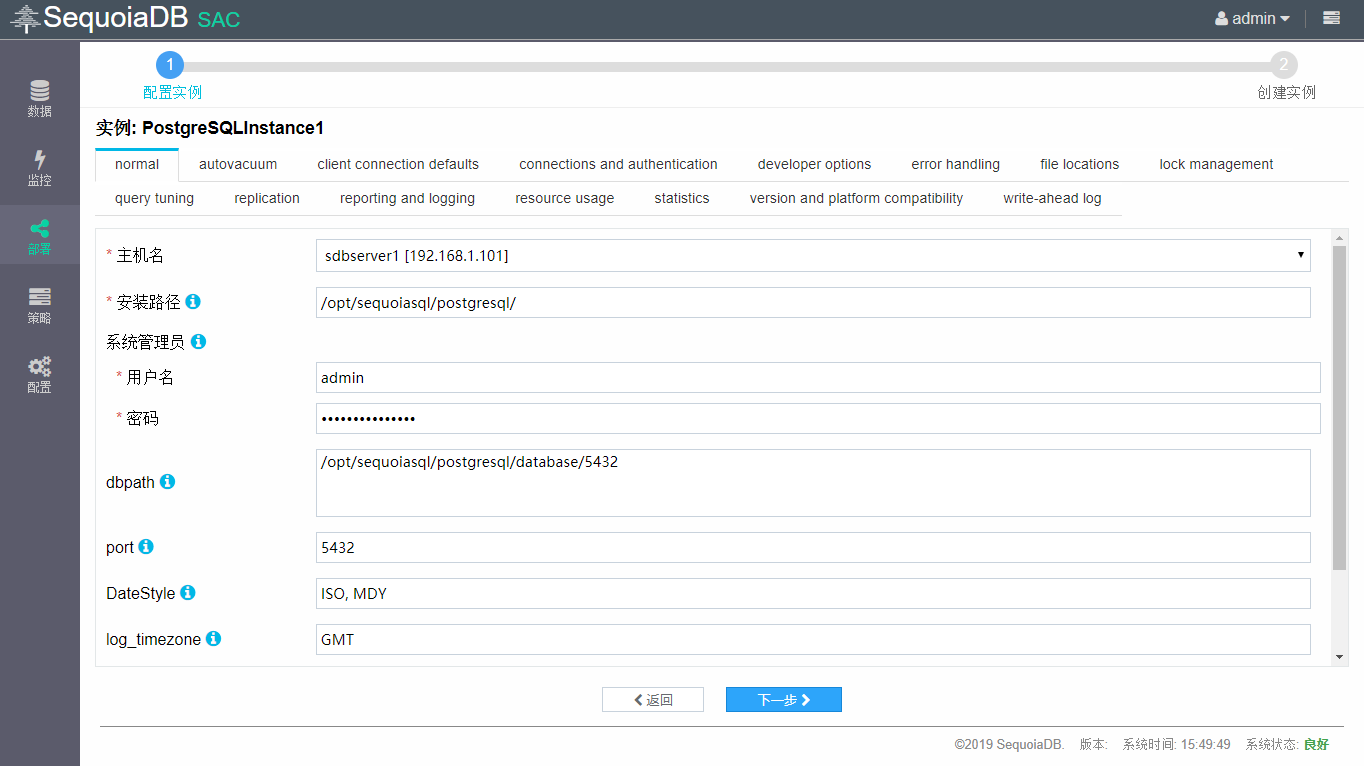Open the 数据 (Data) sidebar panel
Viewport: 1364px width, 766px height.
click(39, 97)
